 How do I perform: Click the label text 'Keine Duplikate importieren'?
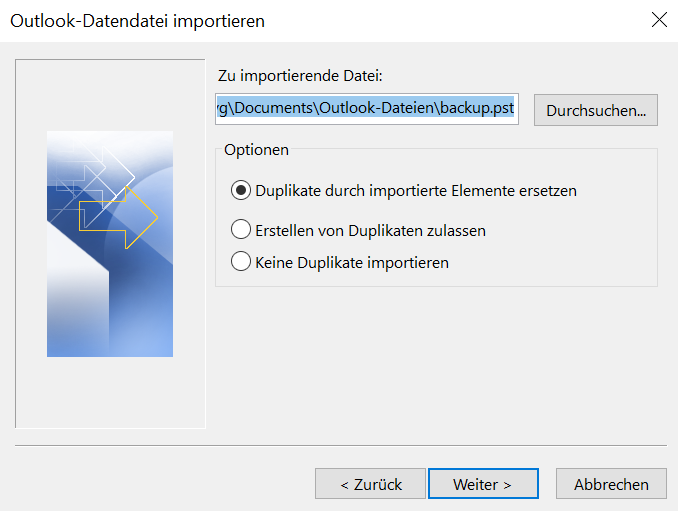(352, 263)
